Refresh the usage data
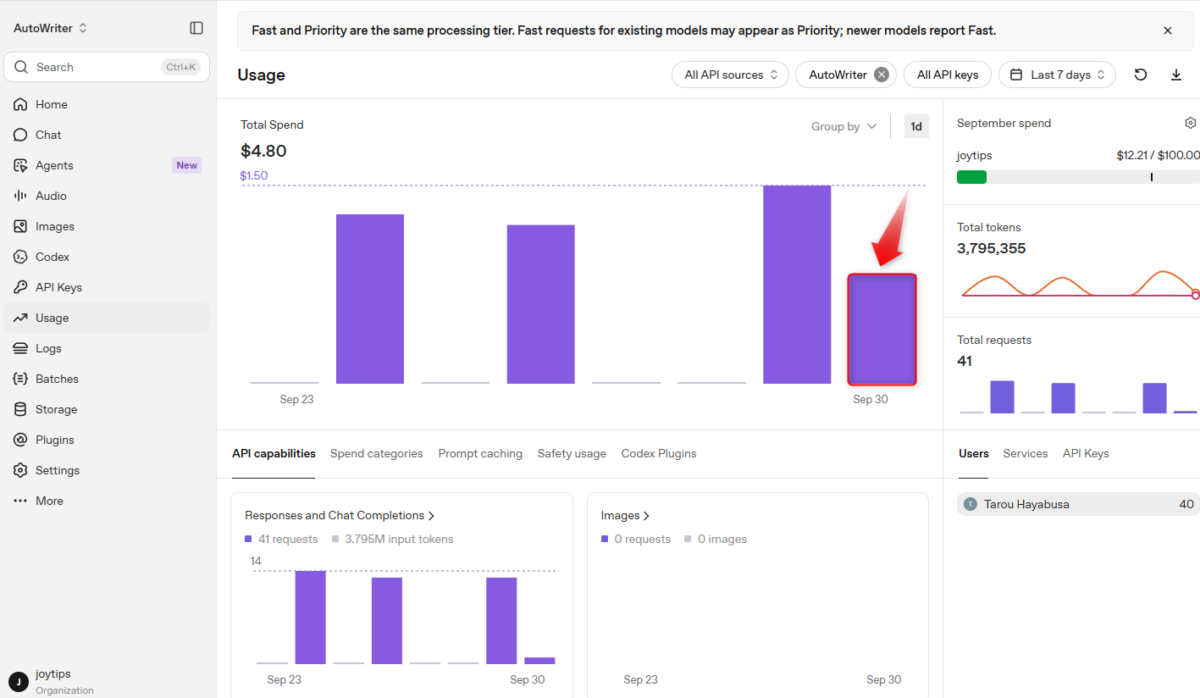 [x=1141, y=75]
